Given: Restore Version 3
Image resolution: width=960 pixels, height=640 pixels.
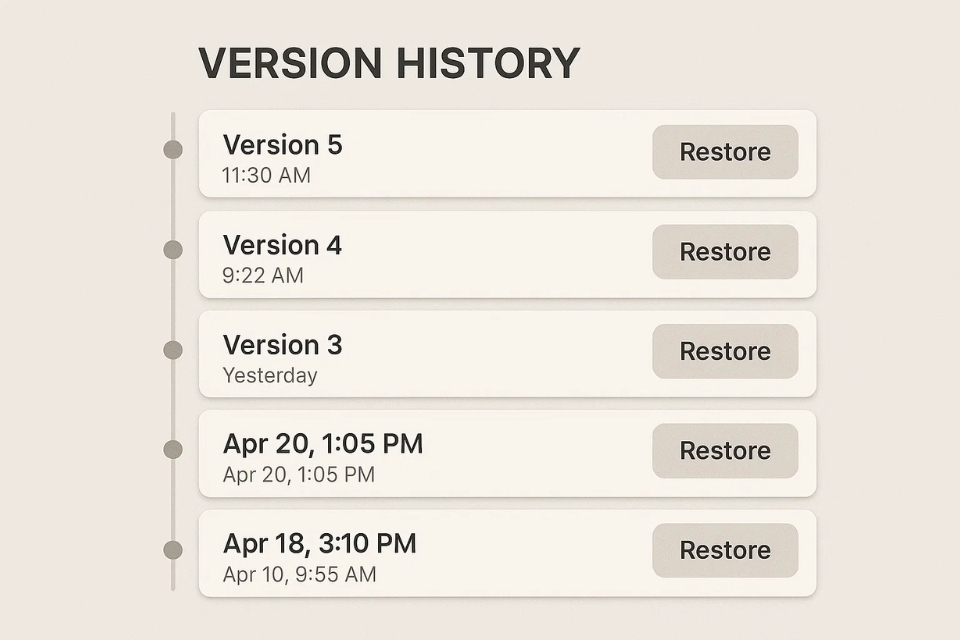Looking at the screenshot, I should (725, 352).
